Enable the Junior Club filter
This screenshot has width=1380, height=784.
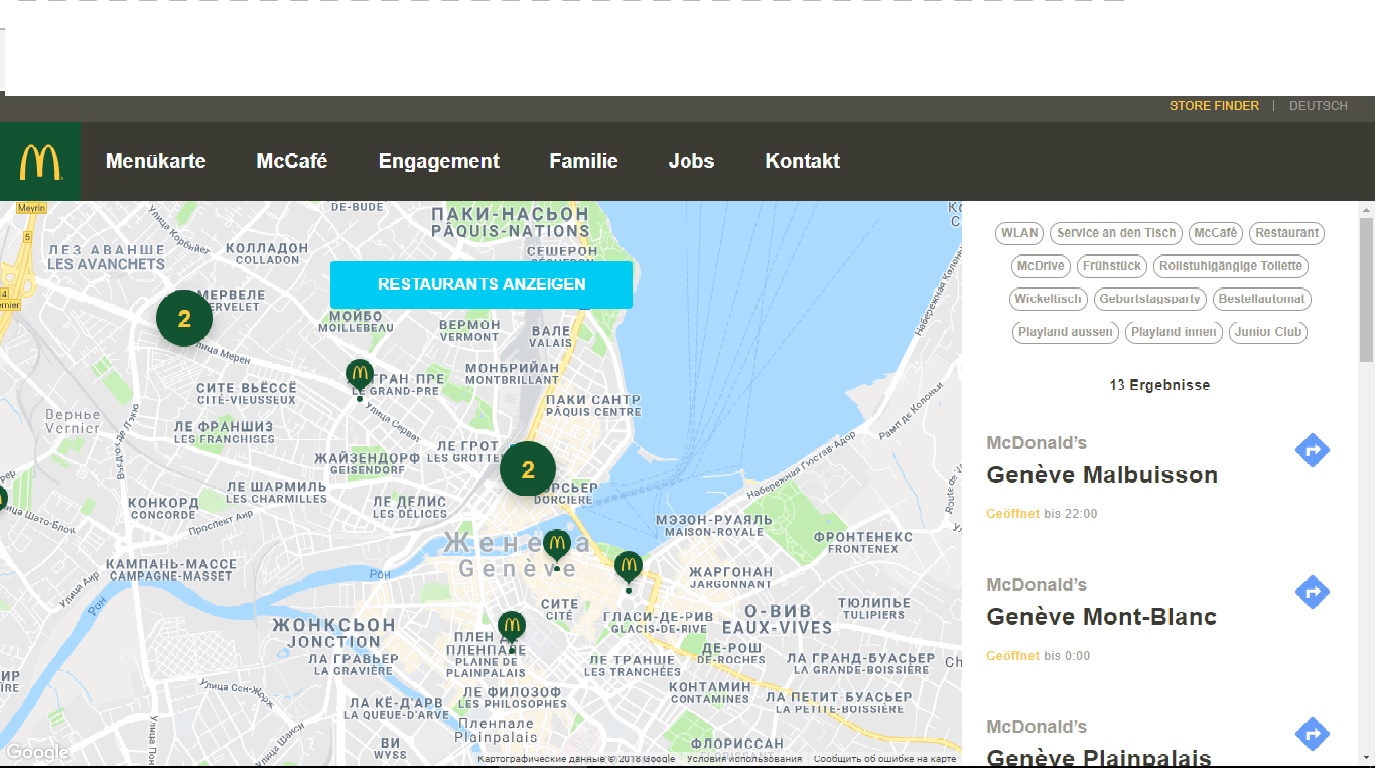coord(1268,332)
